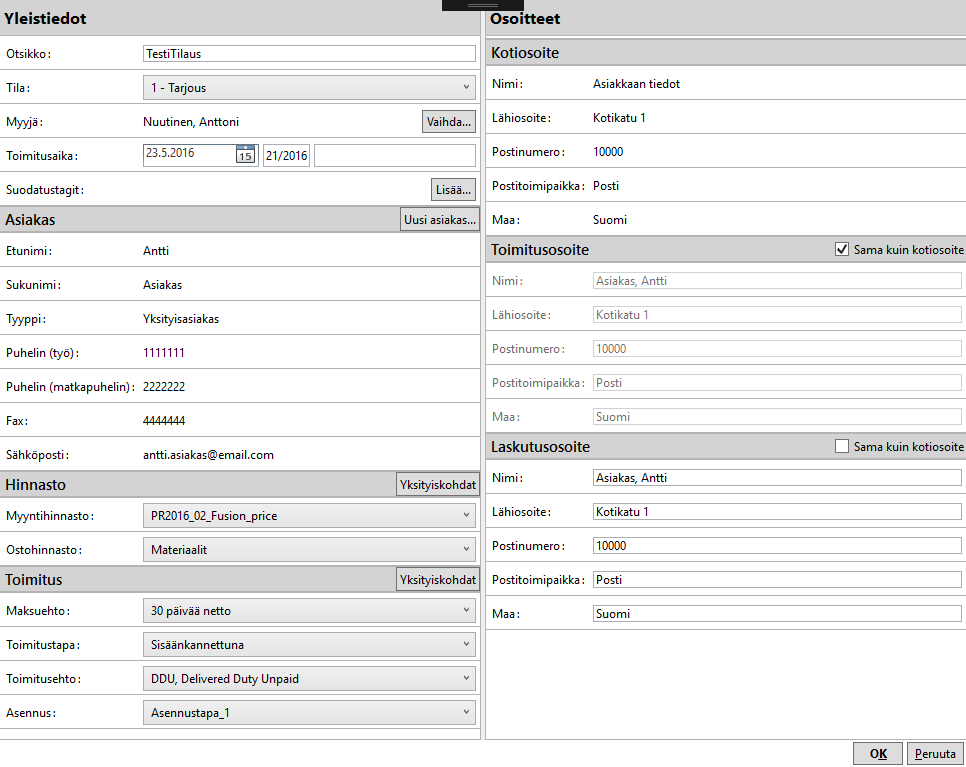Click the Laskutusosoite Lähiosoite field
The image size is (966, 767).
tap(777, 511)
